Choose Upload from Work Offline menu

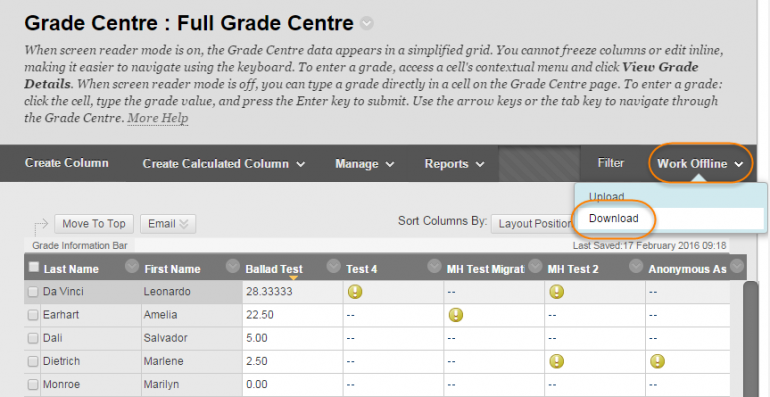(606, 197)
